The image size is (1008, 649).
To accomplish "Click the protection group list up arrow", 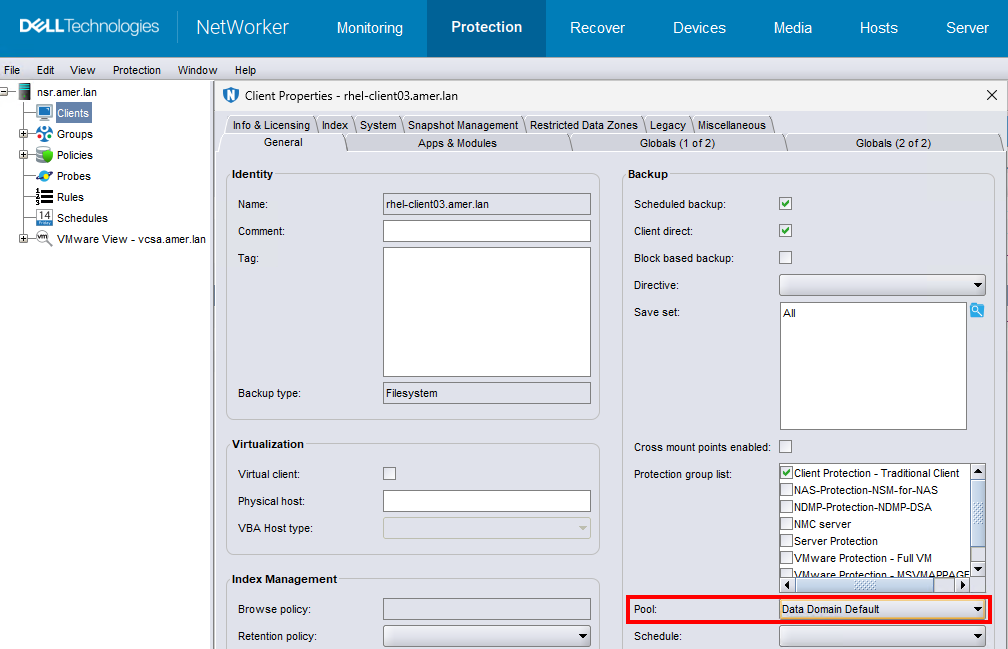I will [x=978, y=471].
